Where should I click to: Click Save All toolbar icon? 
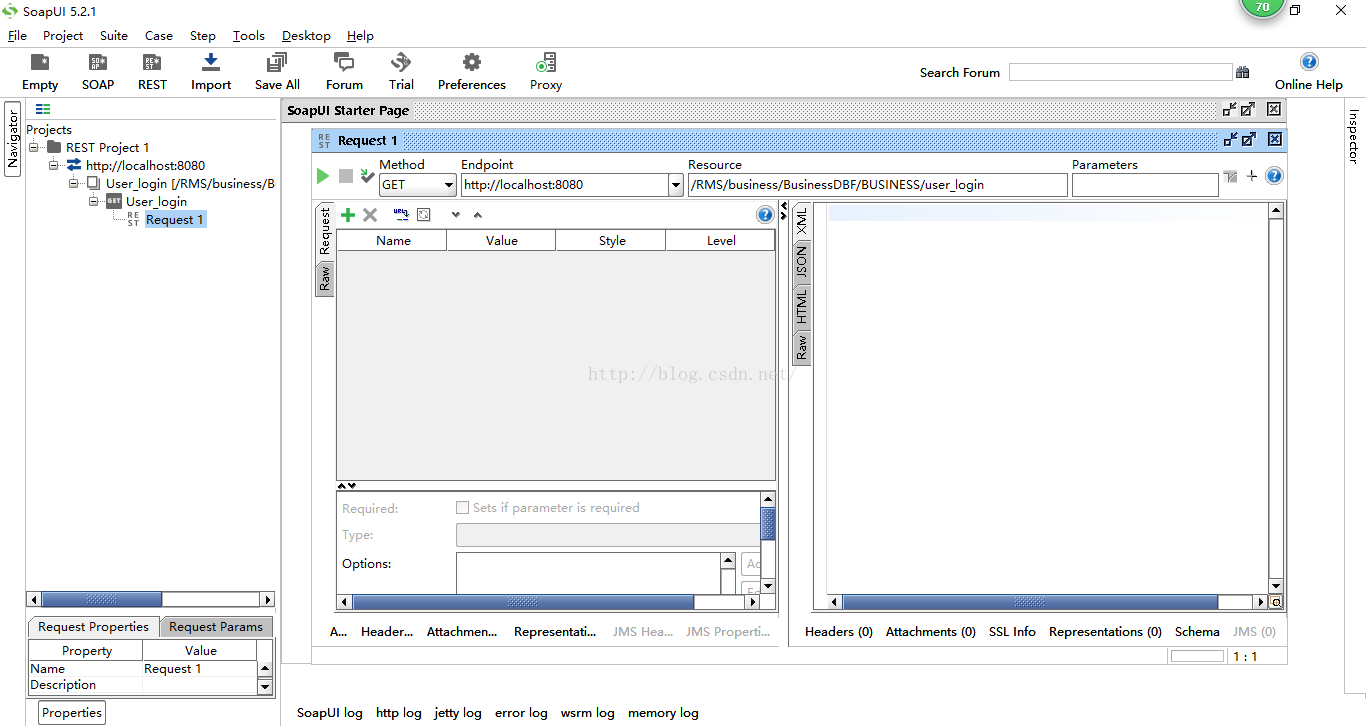point(277,72)
